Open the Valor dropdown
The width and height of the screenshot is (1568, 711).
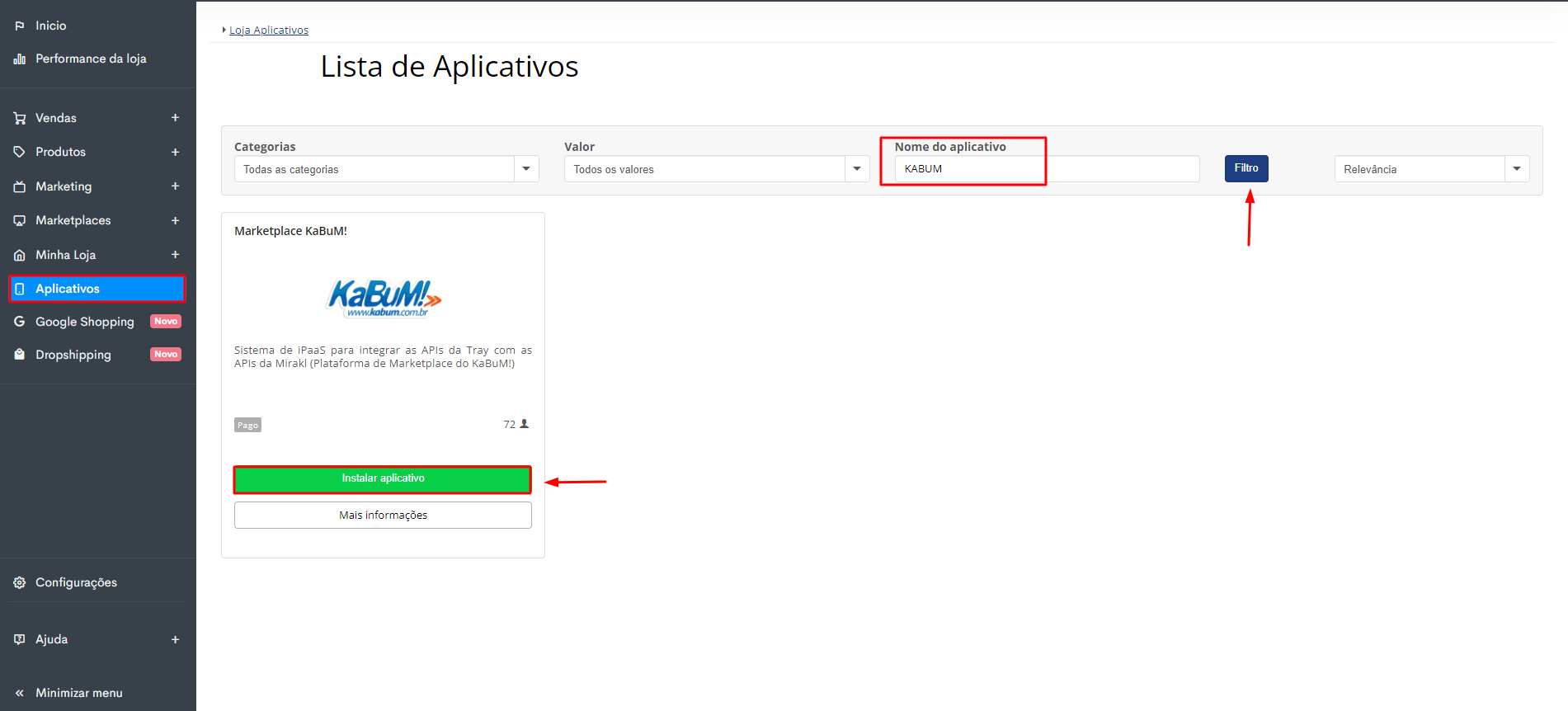coord(717,169)
